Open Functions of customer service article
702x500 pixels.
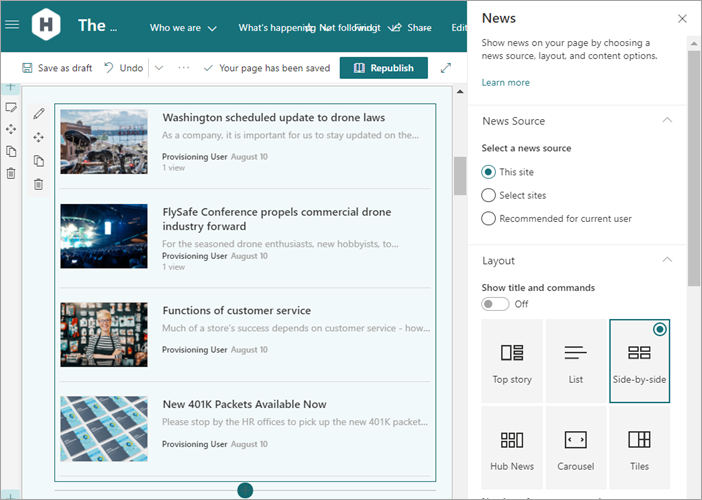(x=236, y=311)
